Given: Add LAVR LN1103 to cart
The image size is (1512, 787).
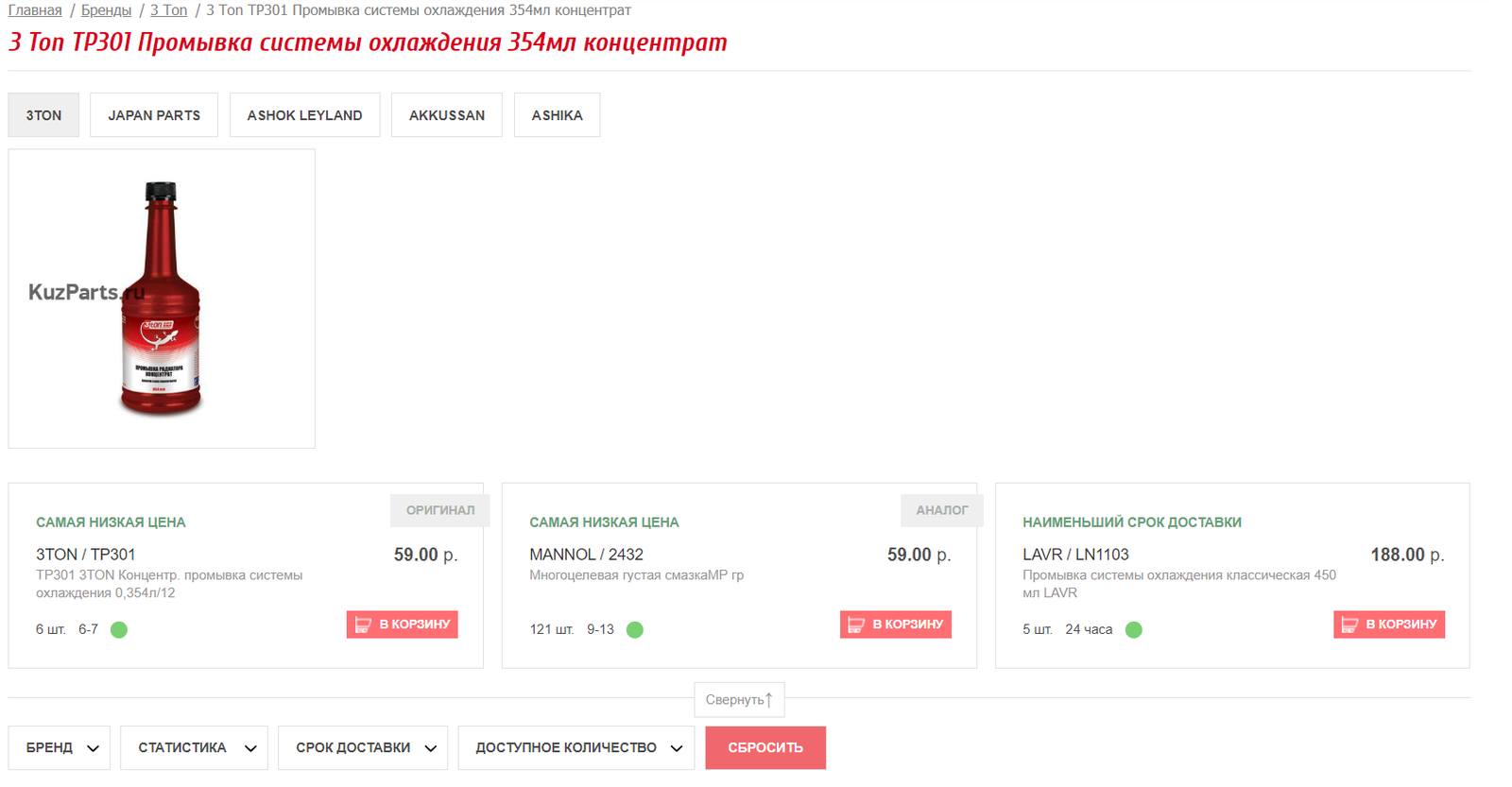Looking at the screenshot, I should pos(1389,624).
